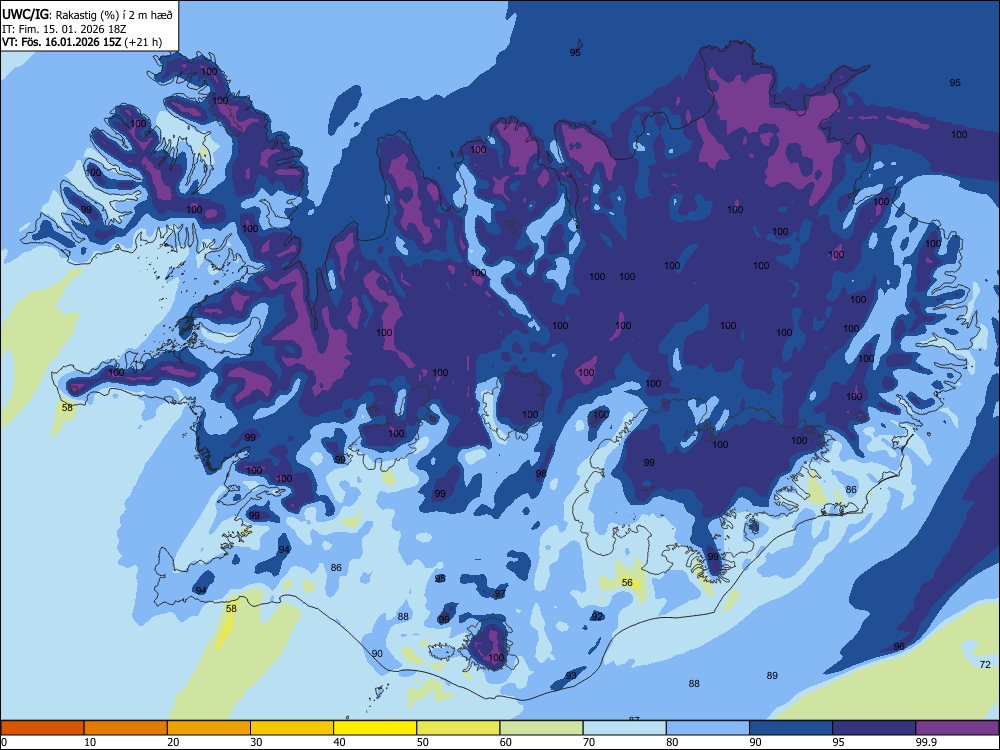This screenshot has height=750, width=1000.
Task: Click the golden 30–40 legend swatch
Action: pos(292,728)
